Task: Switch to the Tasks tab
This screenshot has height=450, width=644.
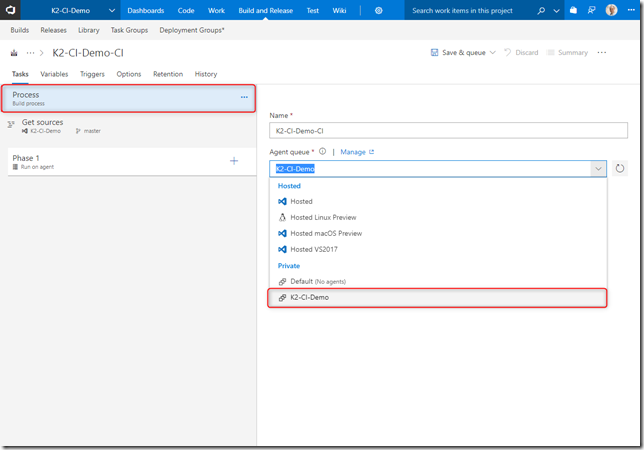Action: (20, 74)
